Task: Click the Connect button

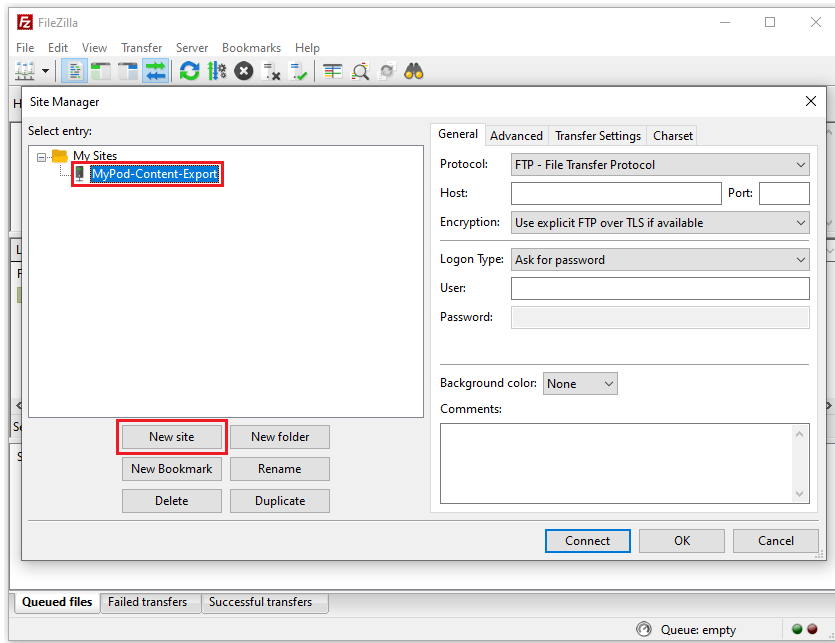Action: pyautogui.click(x=587, y=541)
